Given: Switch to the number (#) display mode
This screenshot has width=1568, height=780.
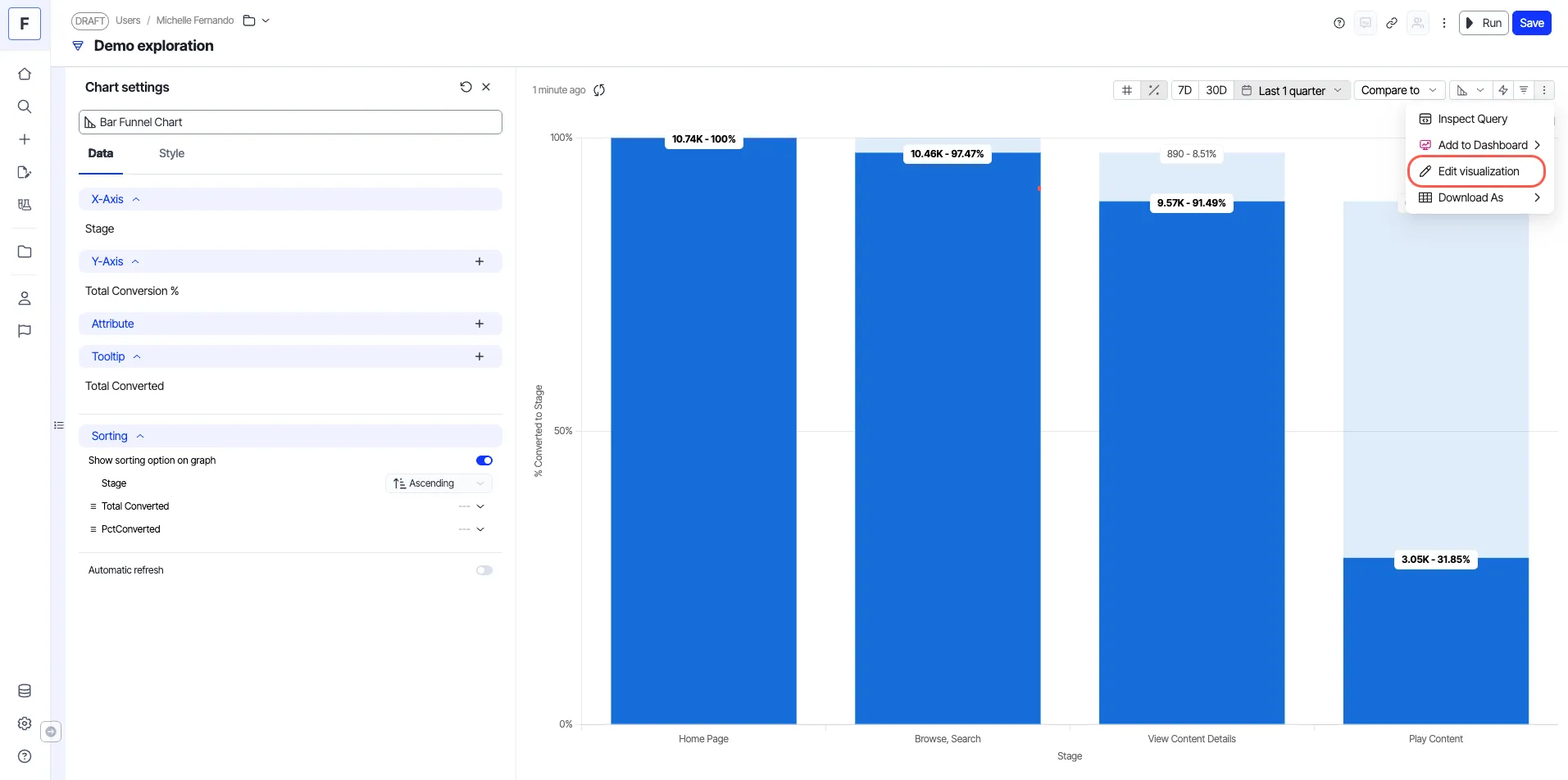Looking at the screenshot, I should (x=1127, y=90).
